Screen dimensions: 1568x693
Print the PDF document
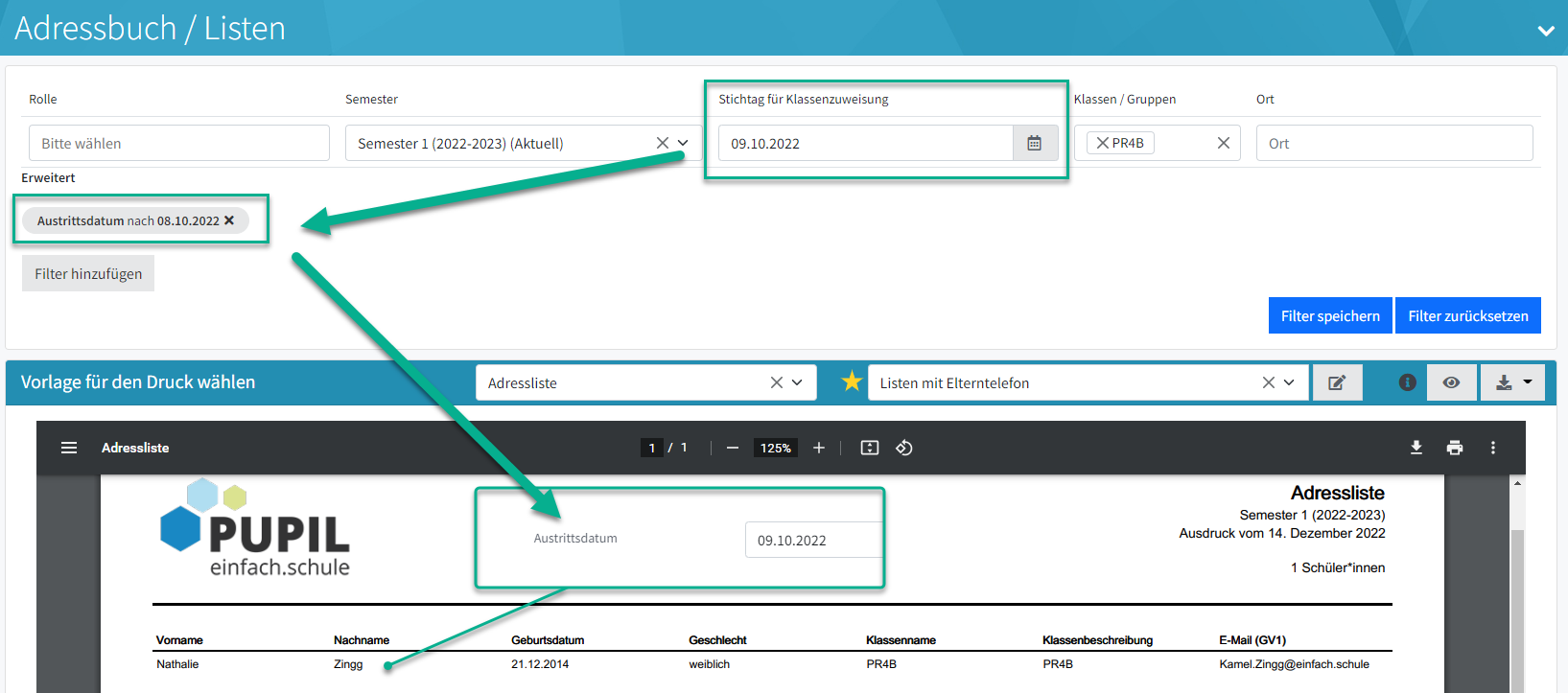(1455, 448)
